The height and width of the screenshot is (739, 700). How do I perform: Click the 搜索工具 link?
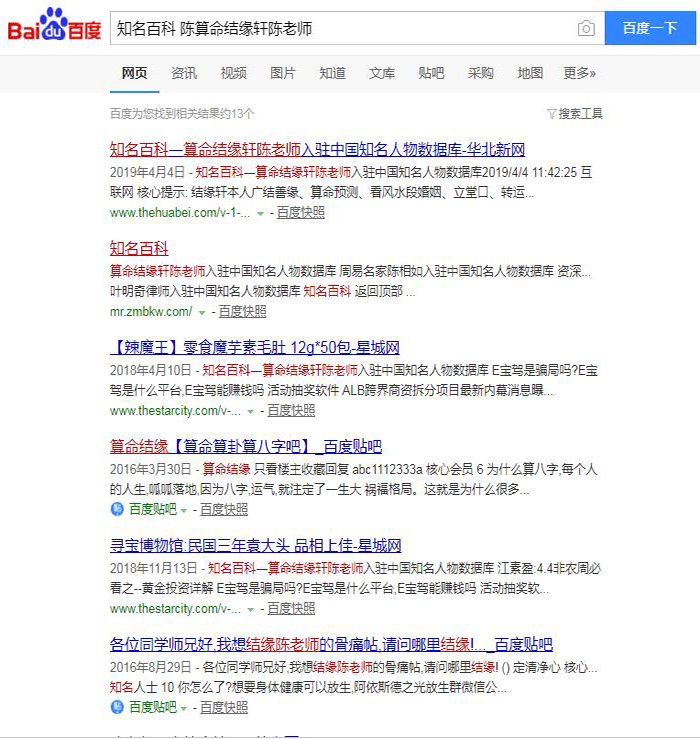pyautogui.click(x=581, y=114)
